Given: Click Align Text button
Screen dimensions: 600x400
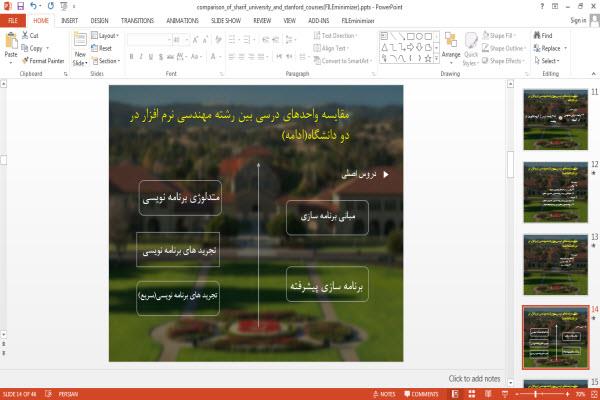Looking at the screenshot, I should coord(331,48).
